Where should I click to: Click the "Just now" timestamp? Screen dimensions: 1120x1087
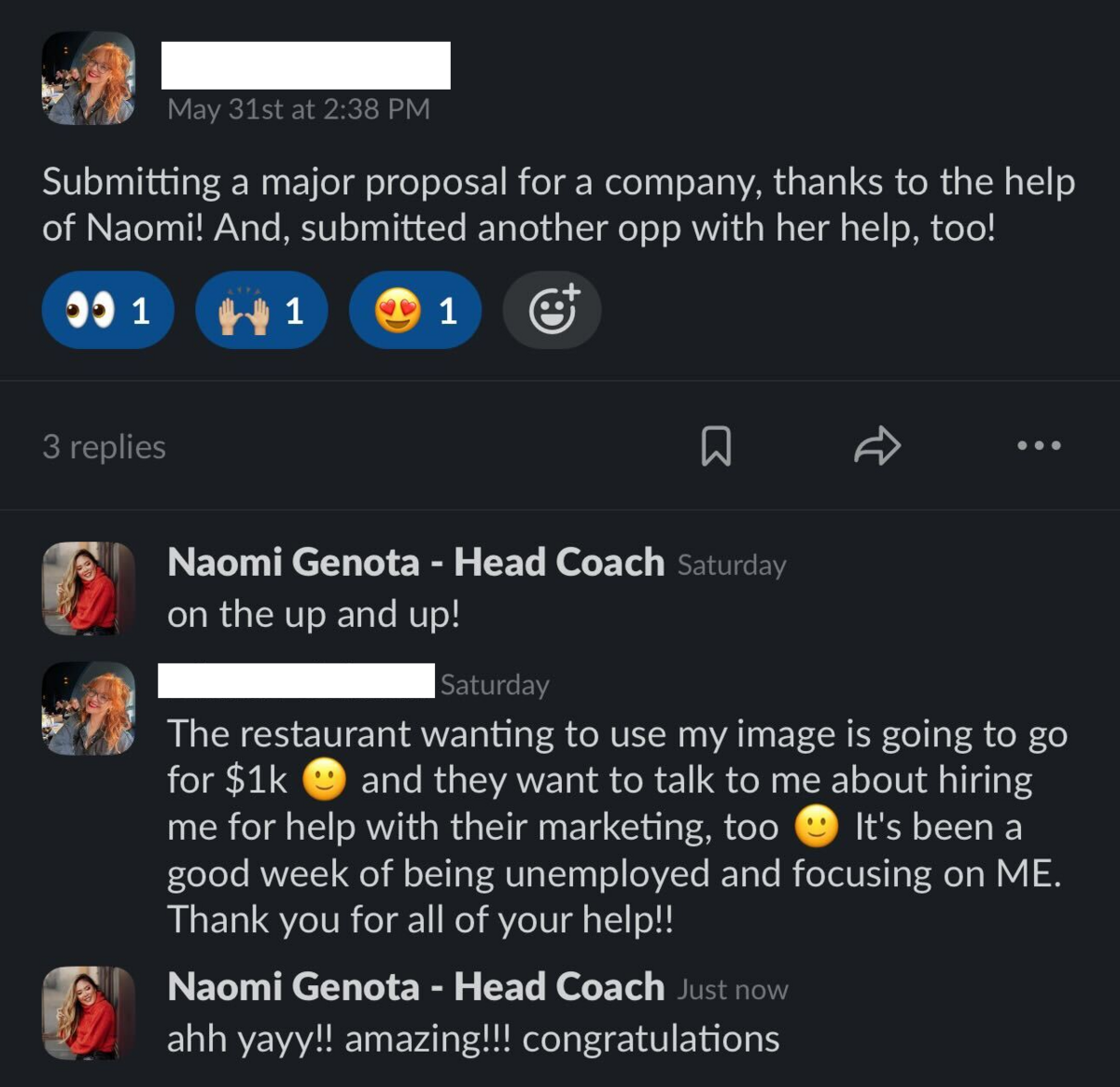[x=733, y=990]
